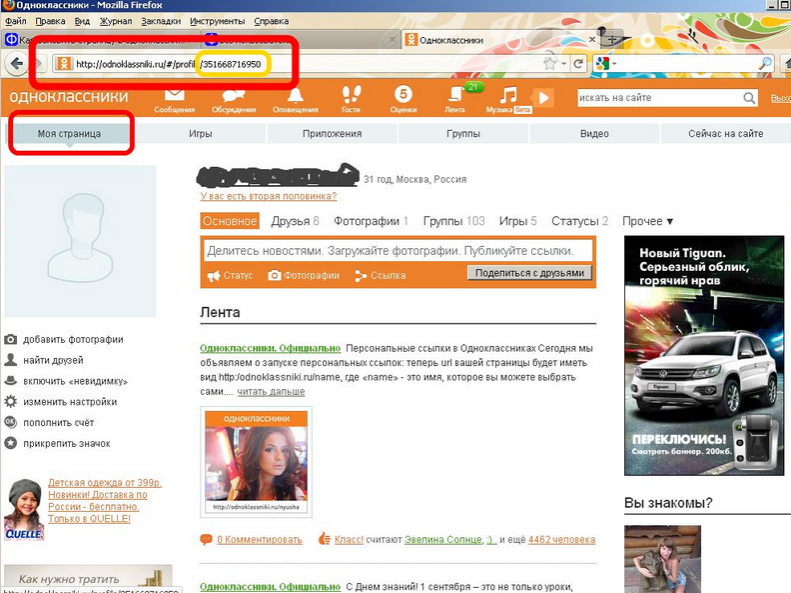Select the Игры navigation tab

pyautogui.click(x=200, y=134)
